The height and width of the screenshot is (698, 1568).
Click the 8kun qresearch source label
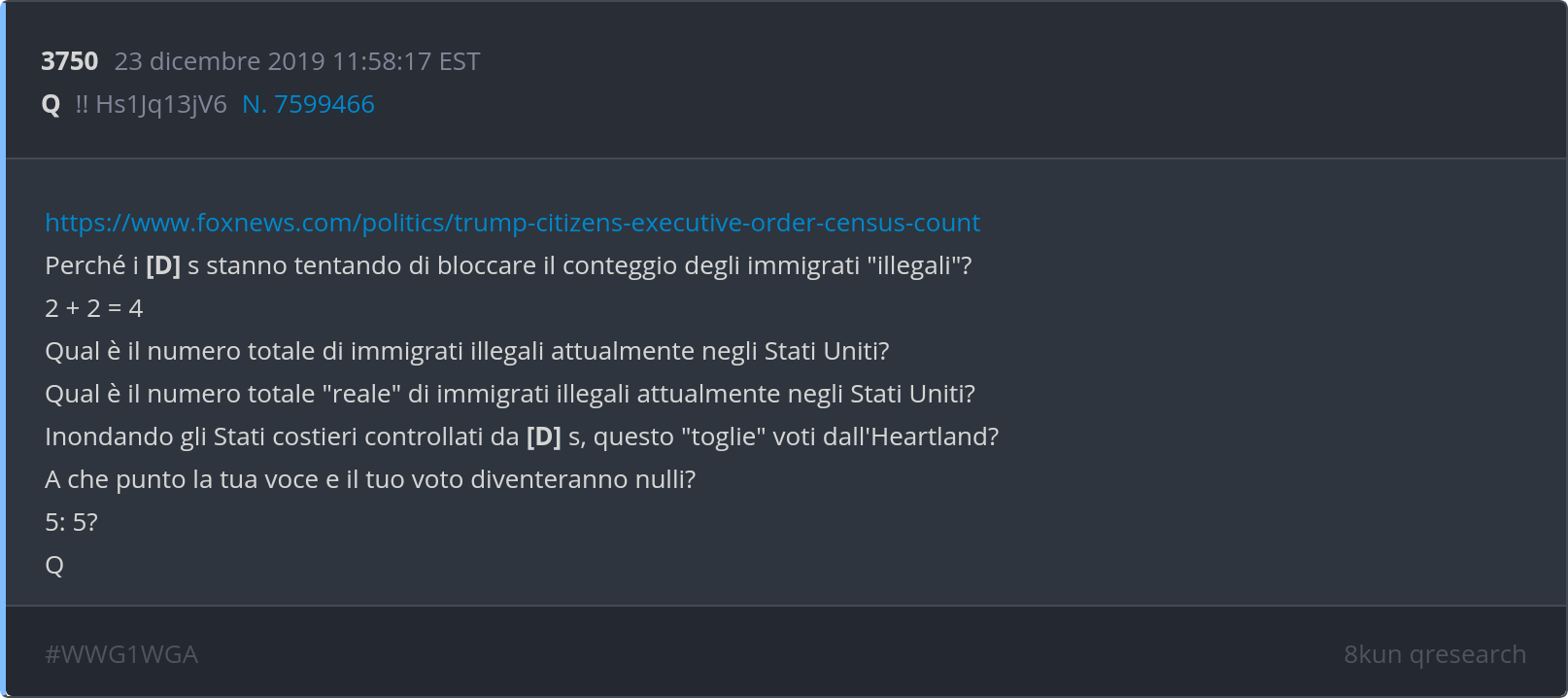point(1434,654)
